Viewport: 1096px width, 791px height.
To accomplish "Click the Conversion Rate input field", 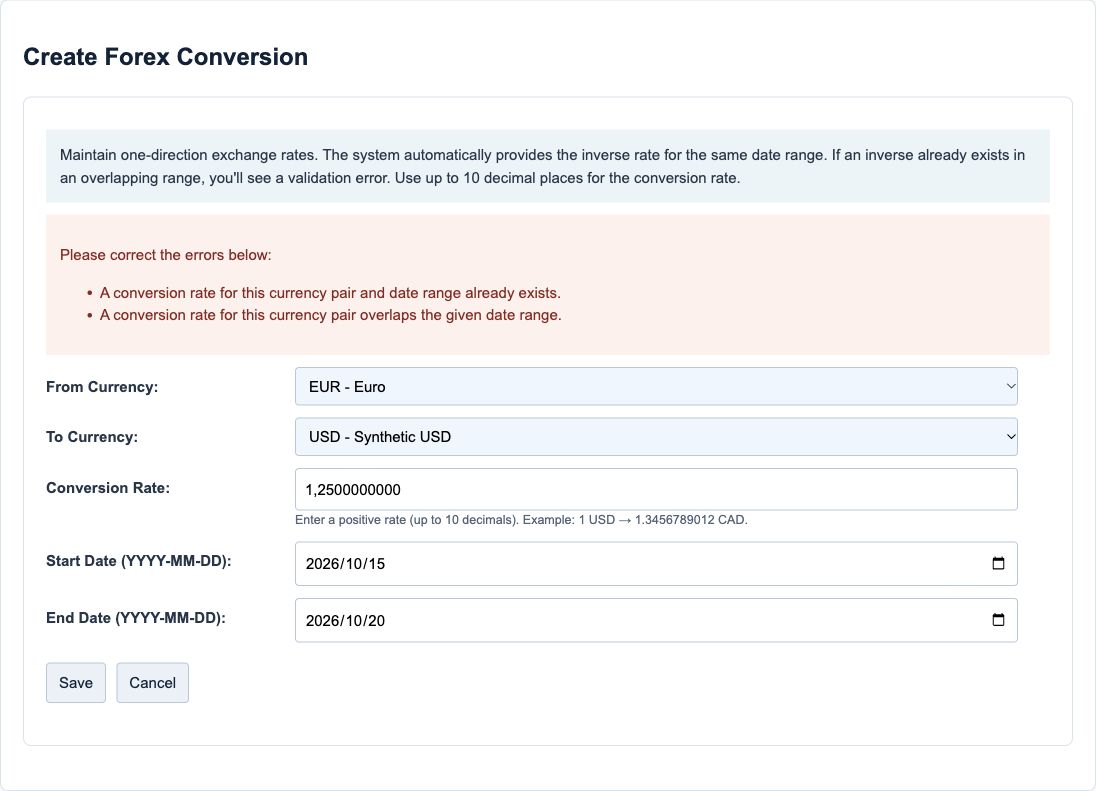I will click(x=656, y=489).
